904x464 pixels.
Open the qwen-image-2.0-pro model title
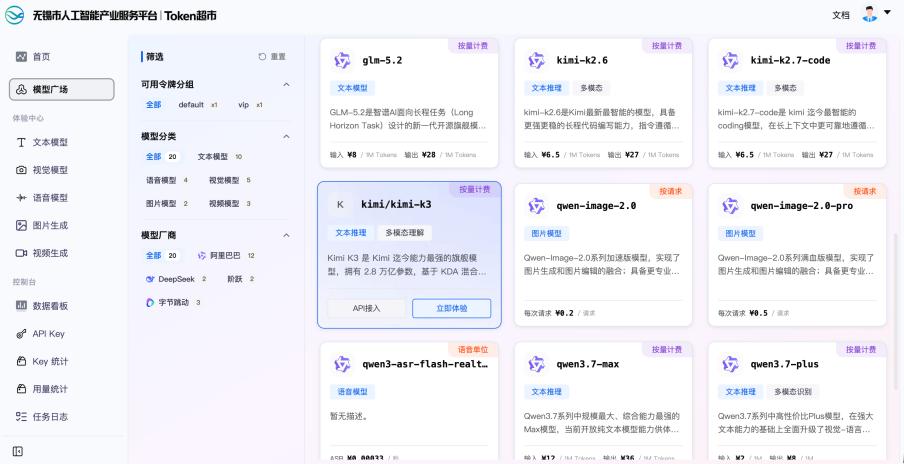pos(801,205)
